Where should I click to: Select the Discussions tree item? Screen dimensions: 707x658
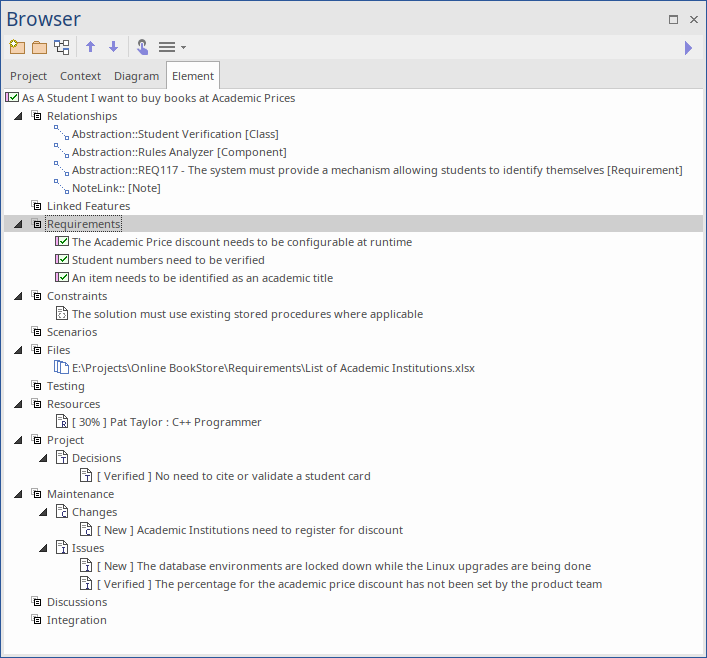(77, 602)
